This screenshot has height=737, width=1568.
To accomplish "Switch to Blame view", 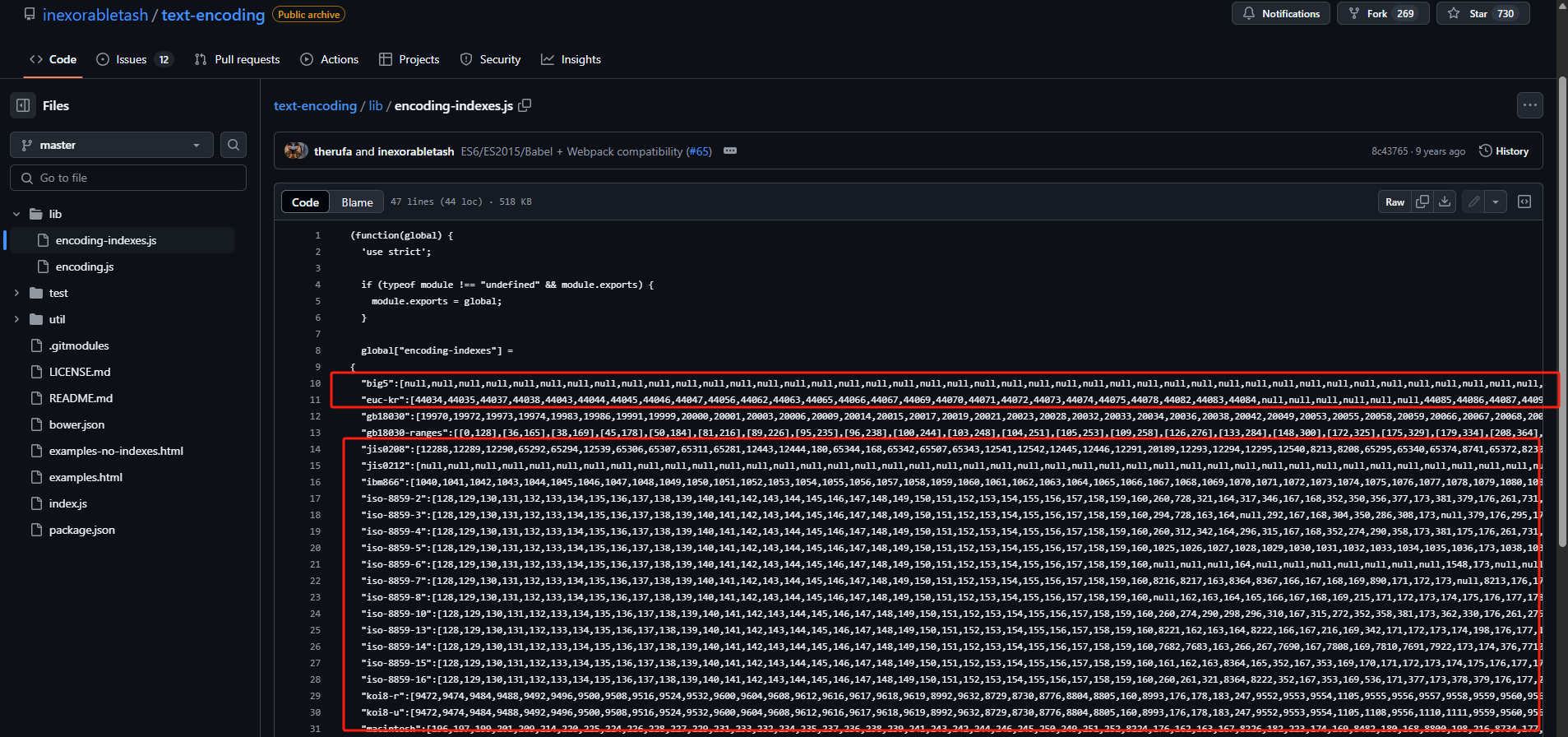I will point(357,202).
